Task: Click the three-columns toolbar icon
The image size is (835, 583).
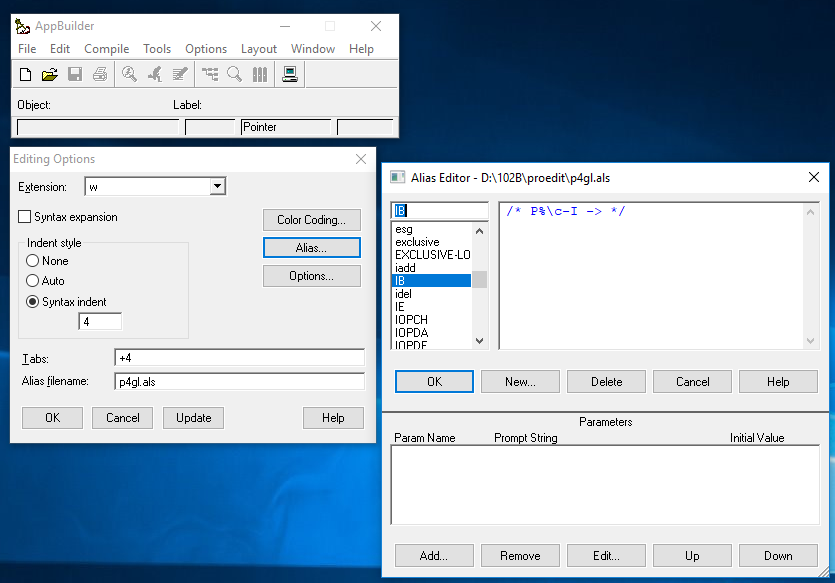Action: 260,74
